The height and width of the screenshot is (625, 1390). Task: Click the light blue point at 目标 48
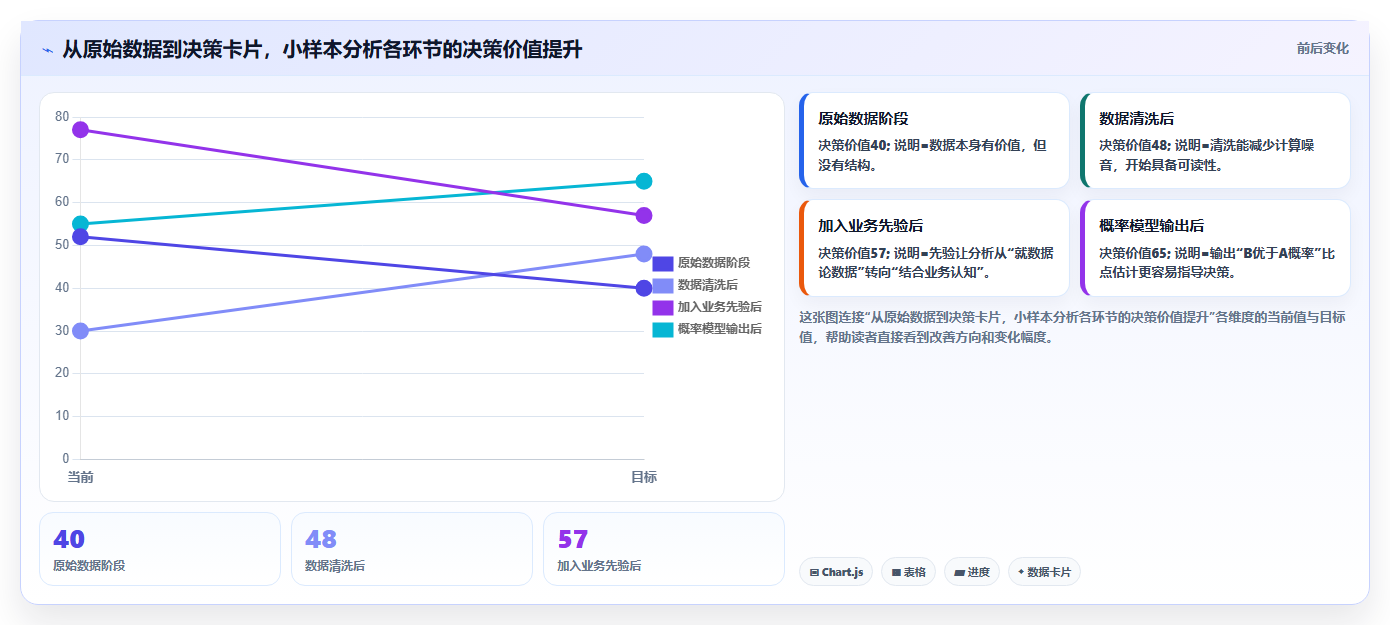[644, 254]
